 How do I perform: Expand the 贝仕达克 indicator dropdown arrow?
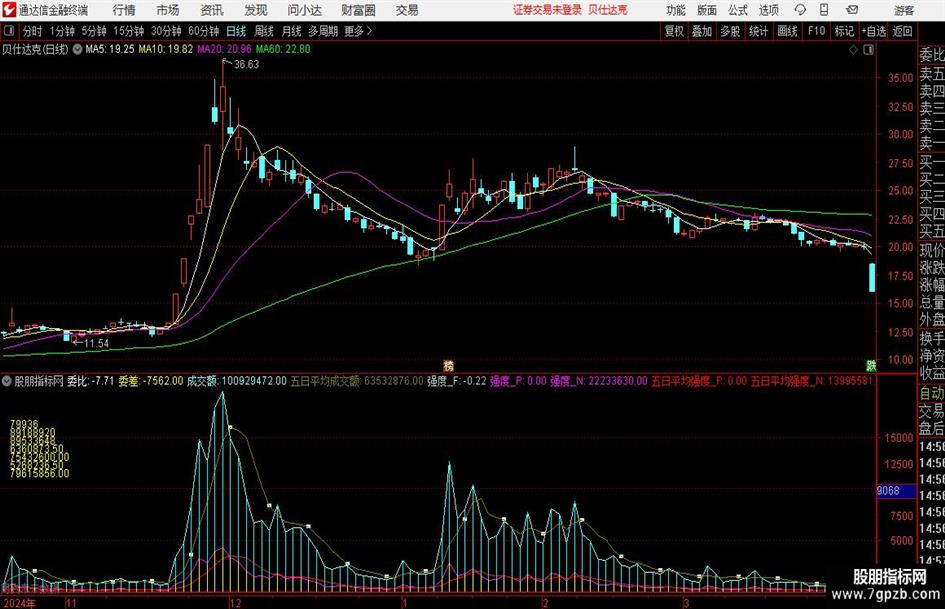(x=77, y=49)
